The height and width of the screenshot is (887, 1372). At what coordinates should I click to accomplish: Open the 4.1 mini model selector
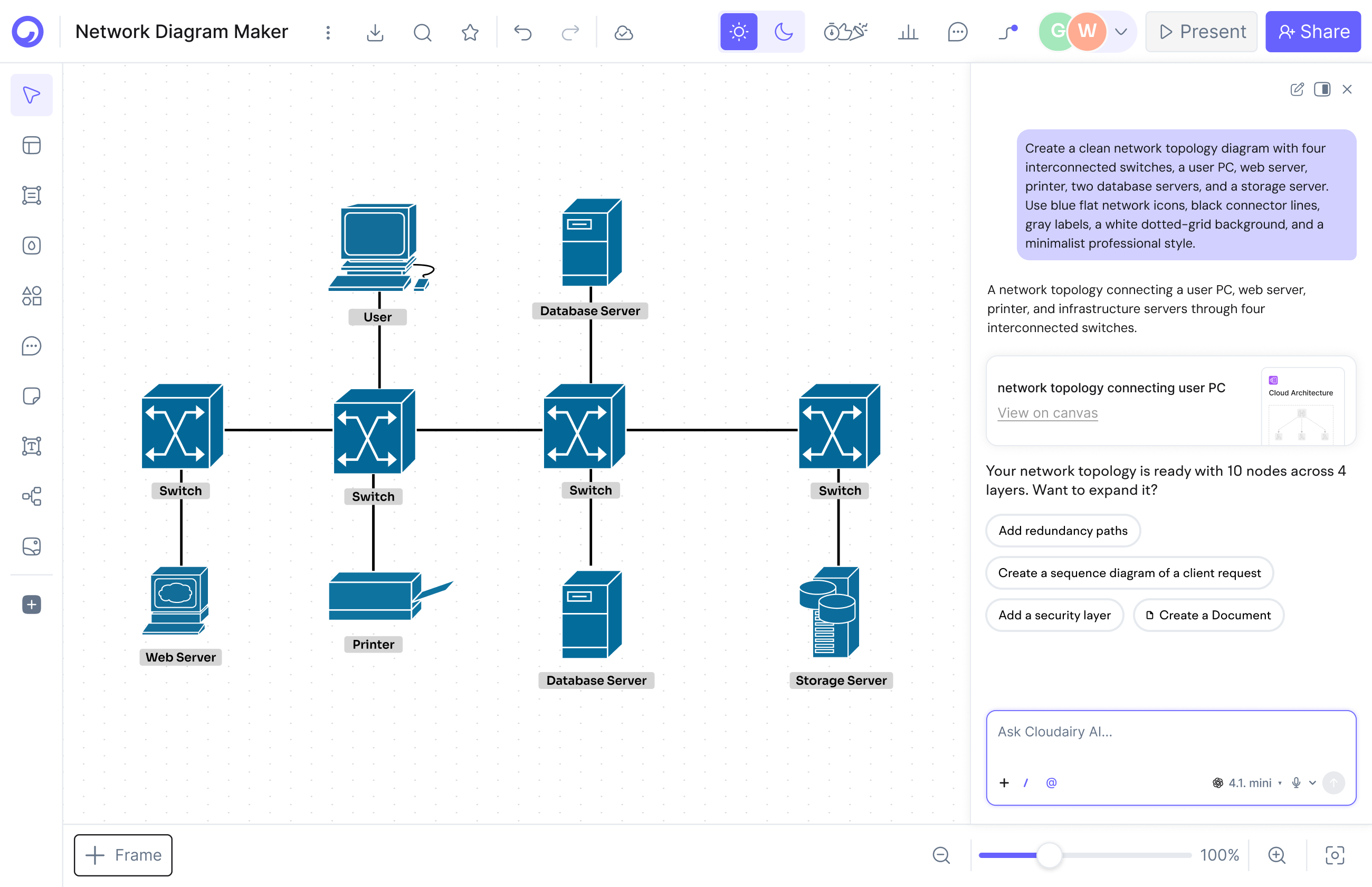coord(1247,783)
